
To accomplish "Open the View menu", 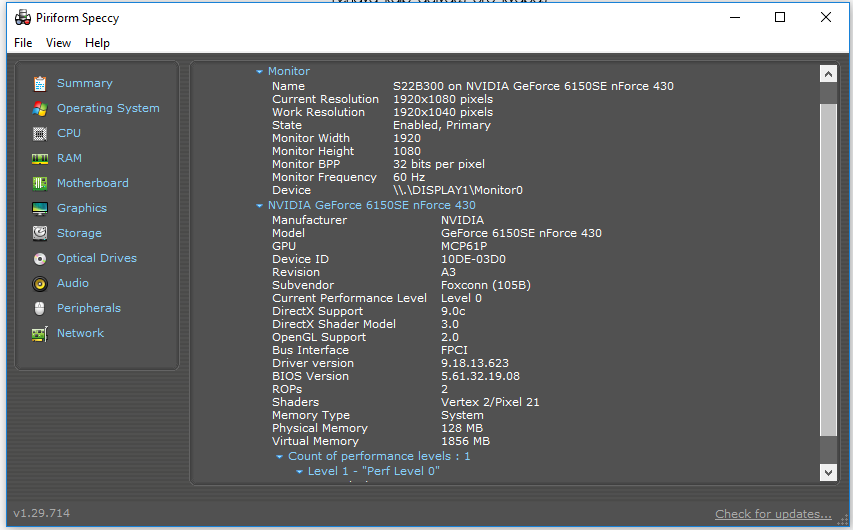I will 58,43.
